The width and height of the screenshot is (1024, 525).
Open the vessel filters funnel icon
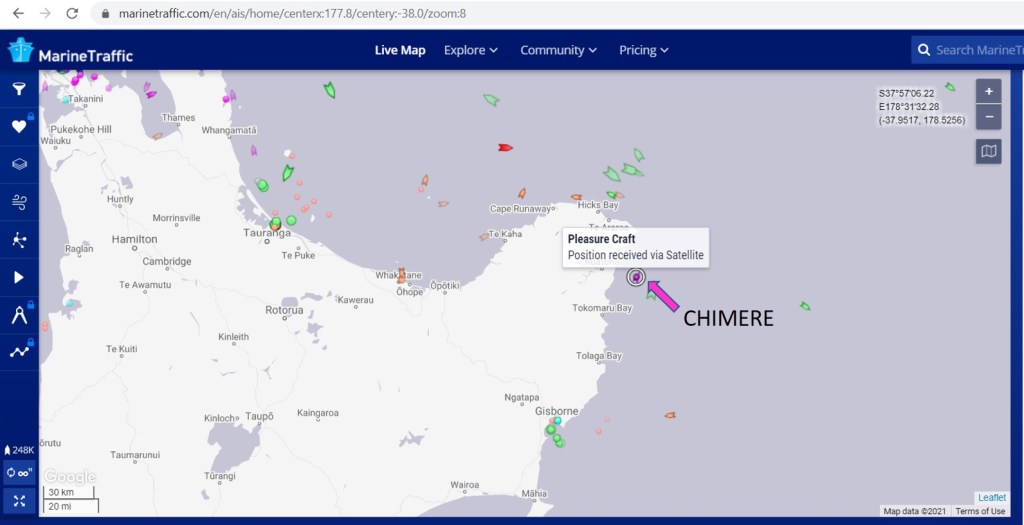19,89
